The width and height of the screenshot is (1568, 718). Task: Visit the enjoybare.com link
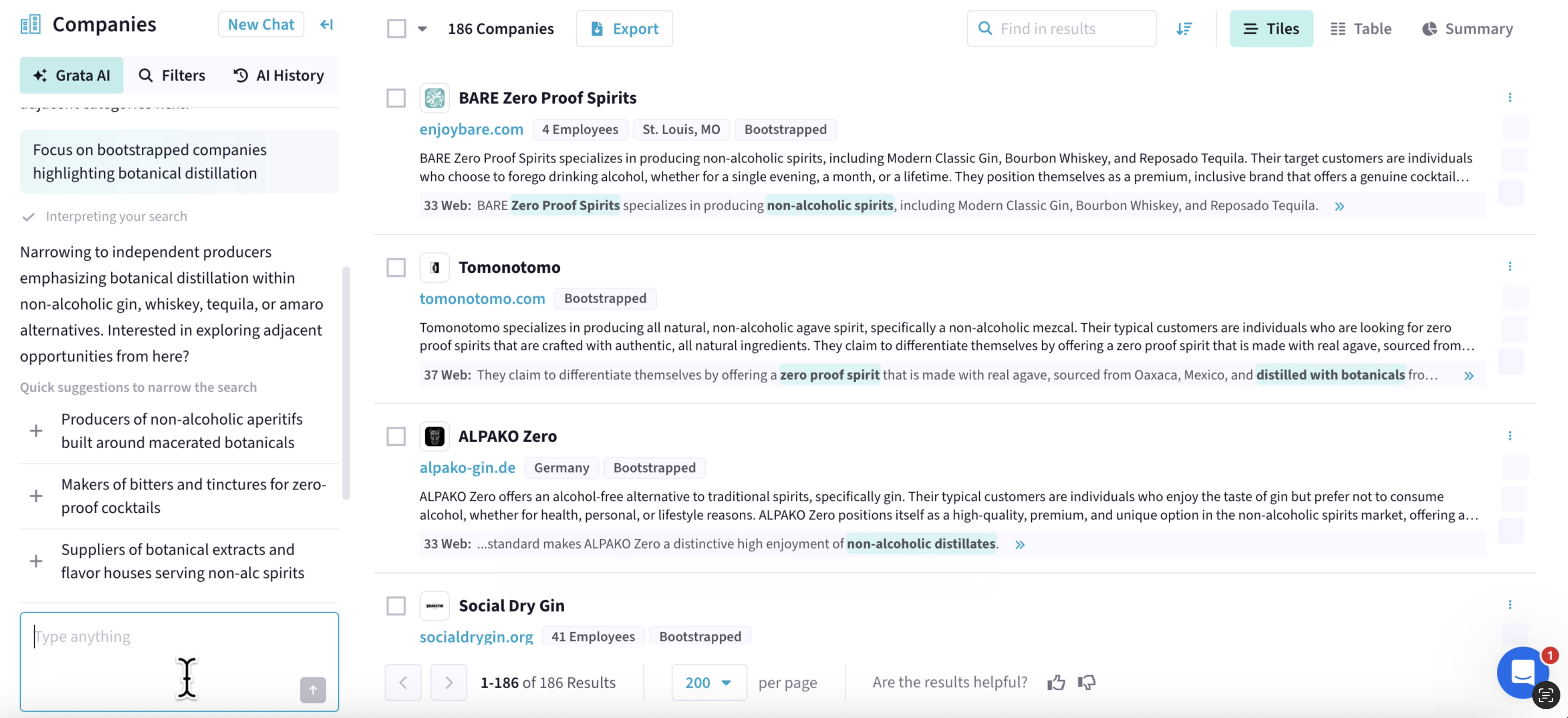pos(471,129)
